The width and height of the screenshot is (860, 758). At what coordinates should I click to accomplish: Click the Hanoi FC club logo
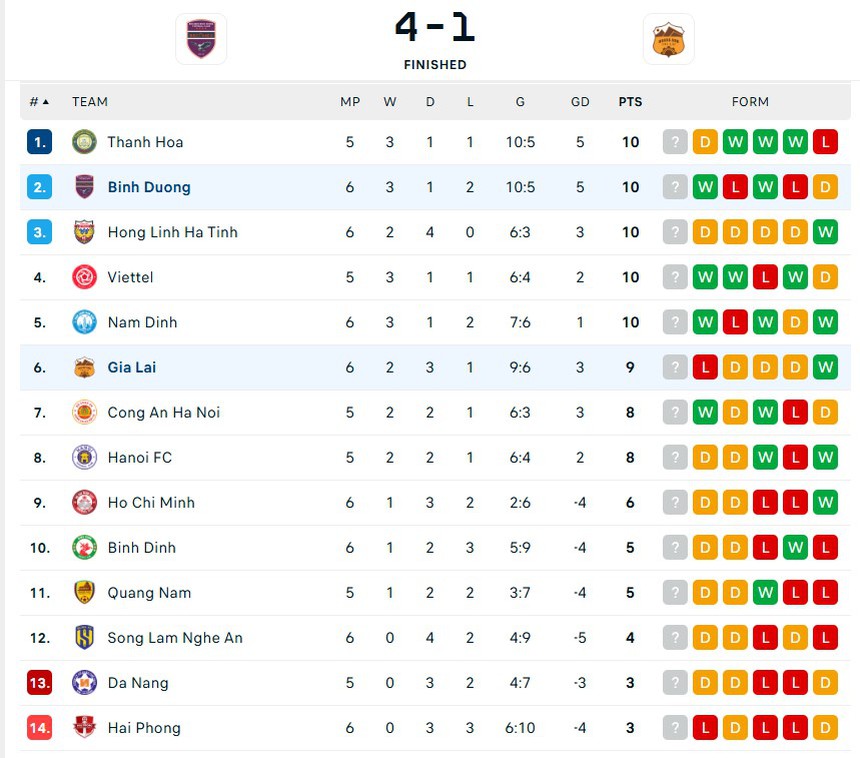coord(84,457)
